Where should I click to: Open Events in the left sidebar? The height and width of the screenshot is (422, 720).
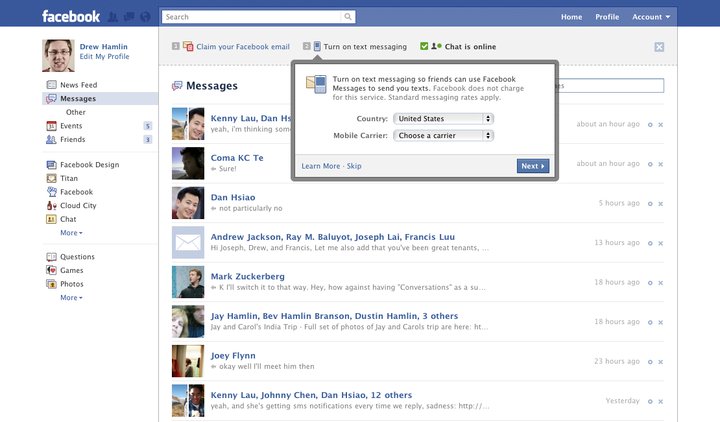[72, 126]
